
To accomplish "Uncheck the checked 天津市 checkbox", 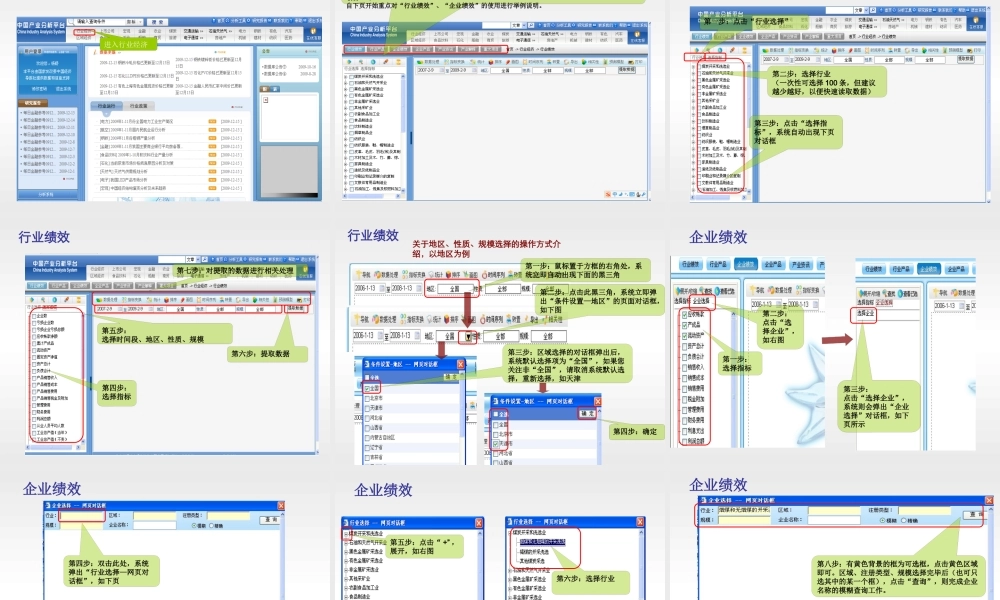I will [496, 443].
